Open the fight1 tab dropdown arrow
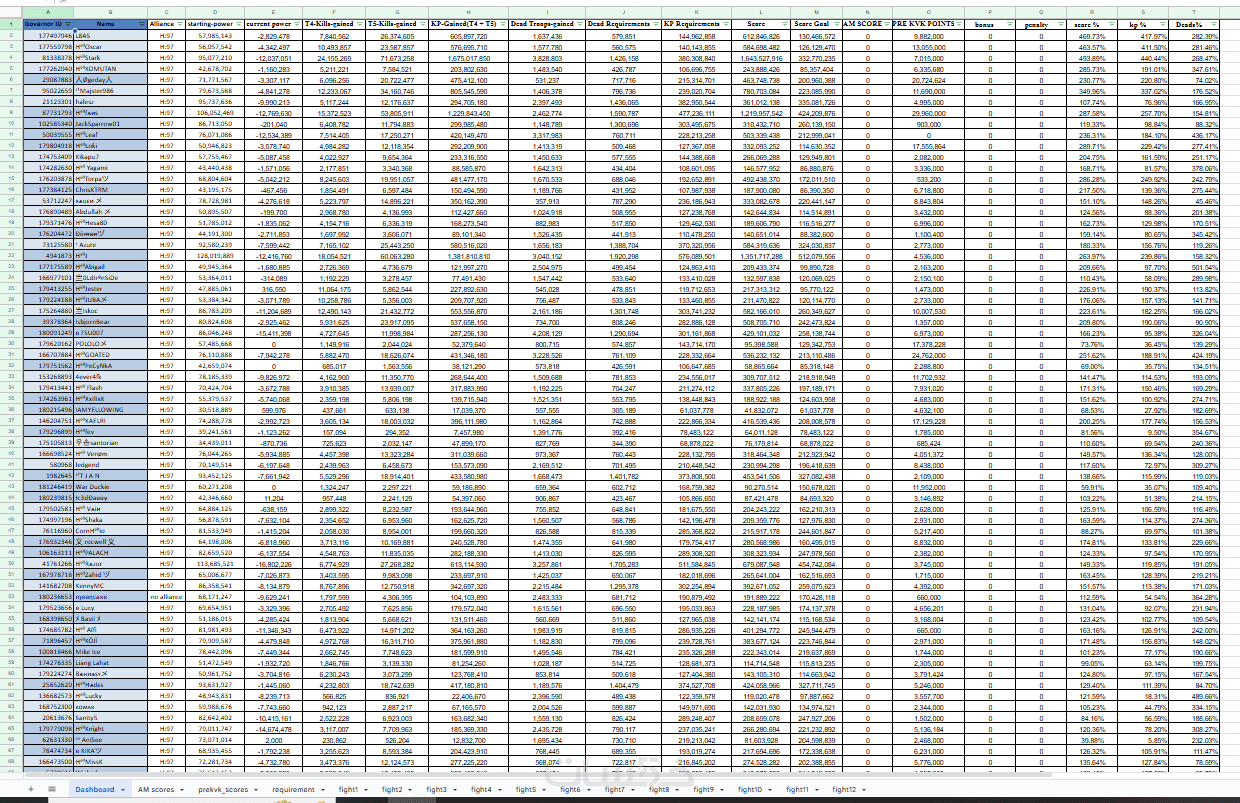The width and height of the screenshot is (1240, 803). coord(366,790)
